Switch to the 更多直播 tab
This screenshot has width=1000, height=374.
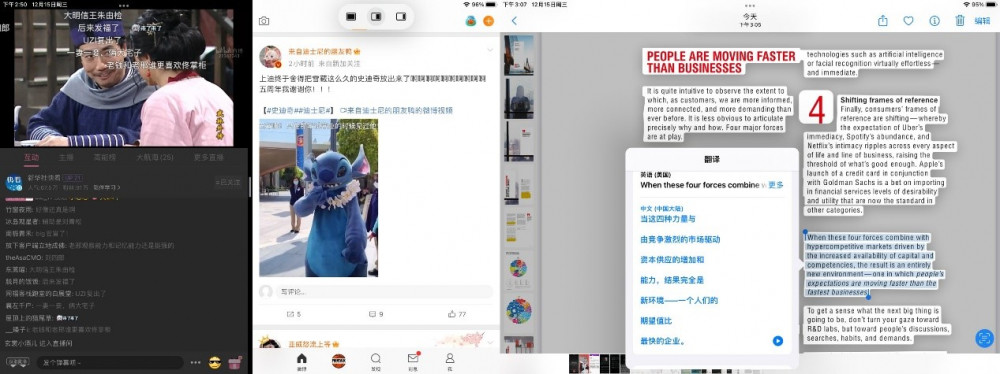point(209,157)
